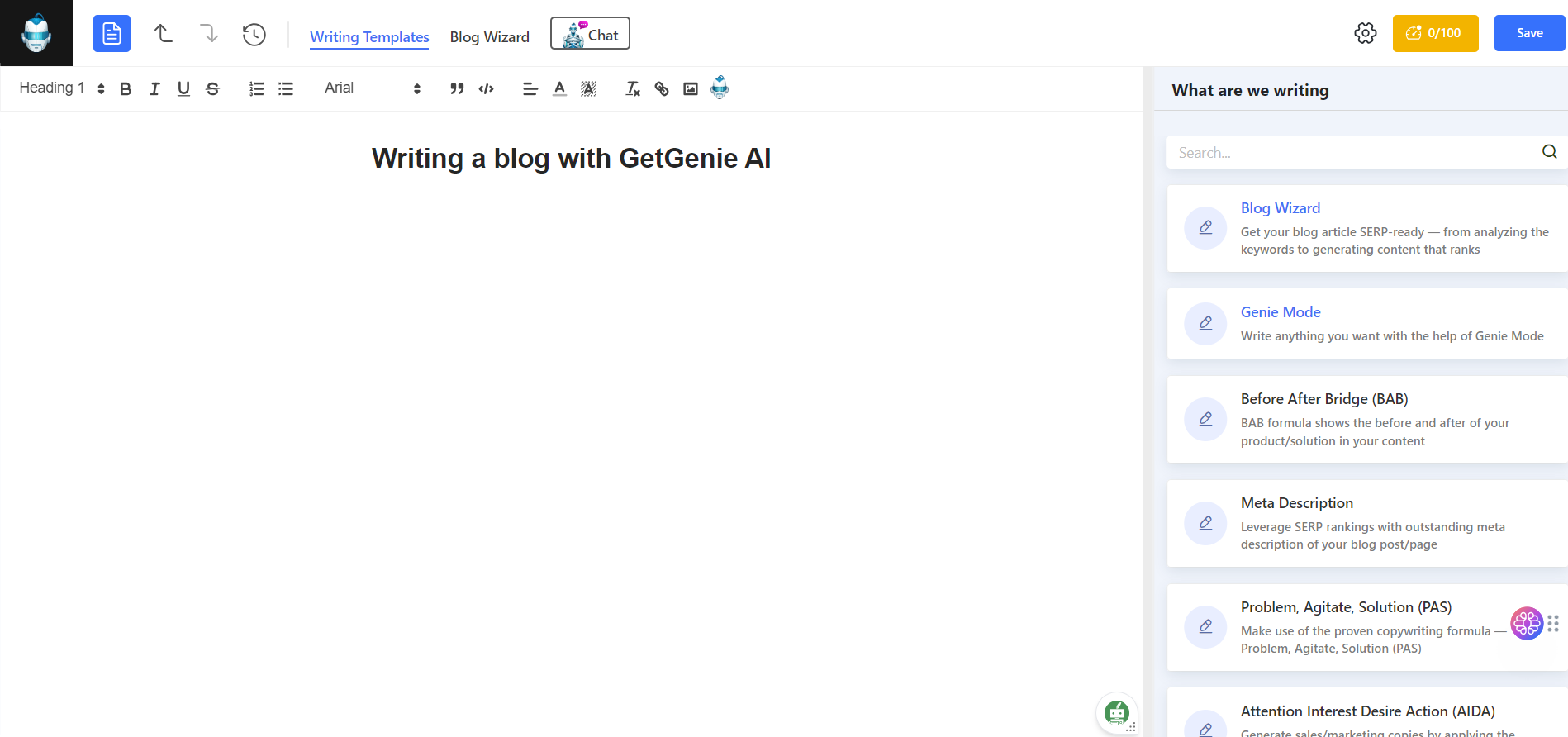
Task: Click the PAS card pencil icon
Action: 1205,626
